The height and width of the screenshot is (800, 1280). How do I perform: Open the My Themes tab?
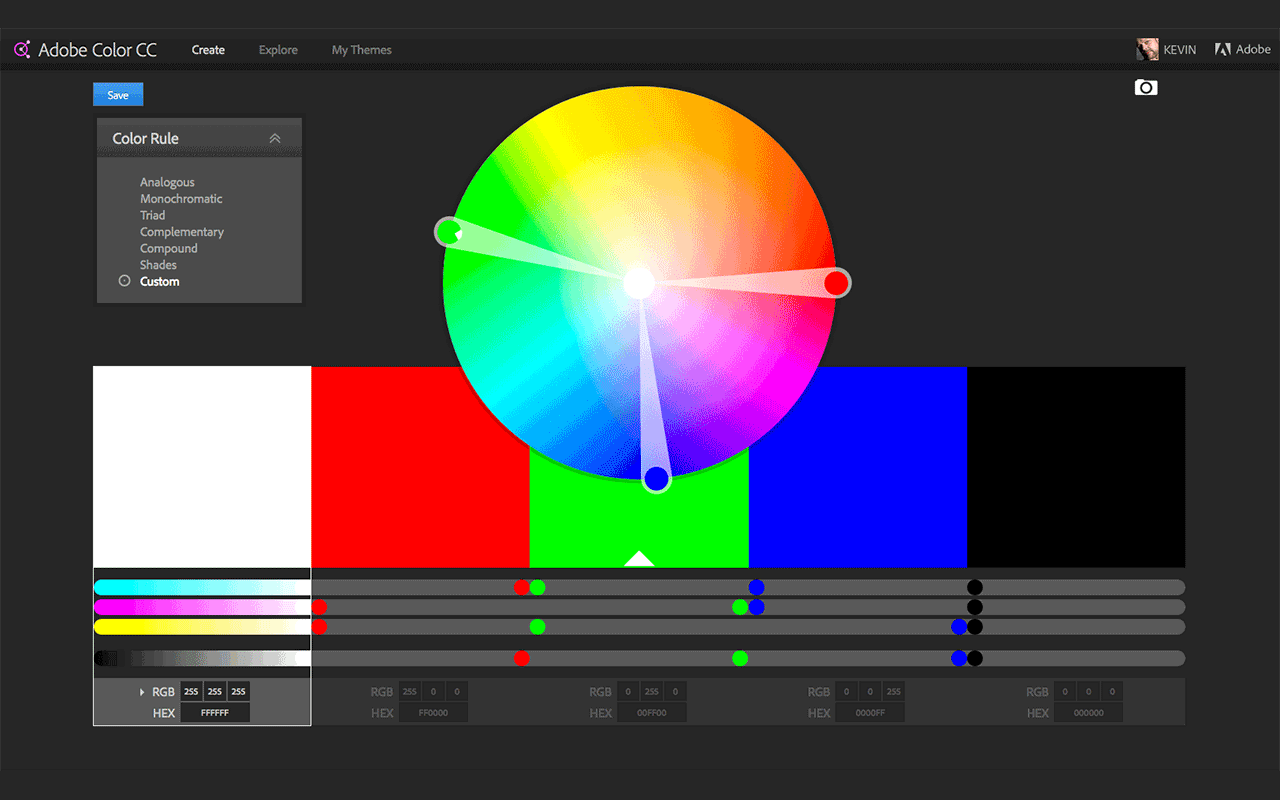pos(362,50)
